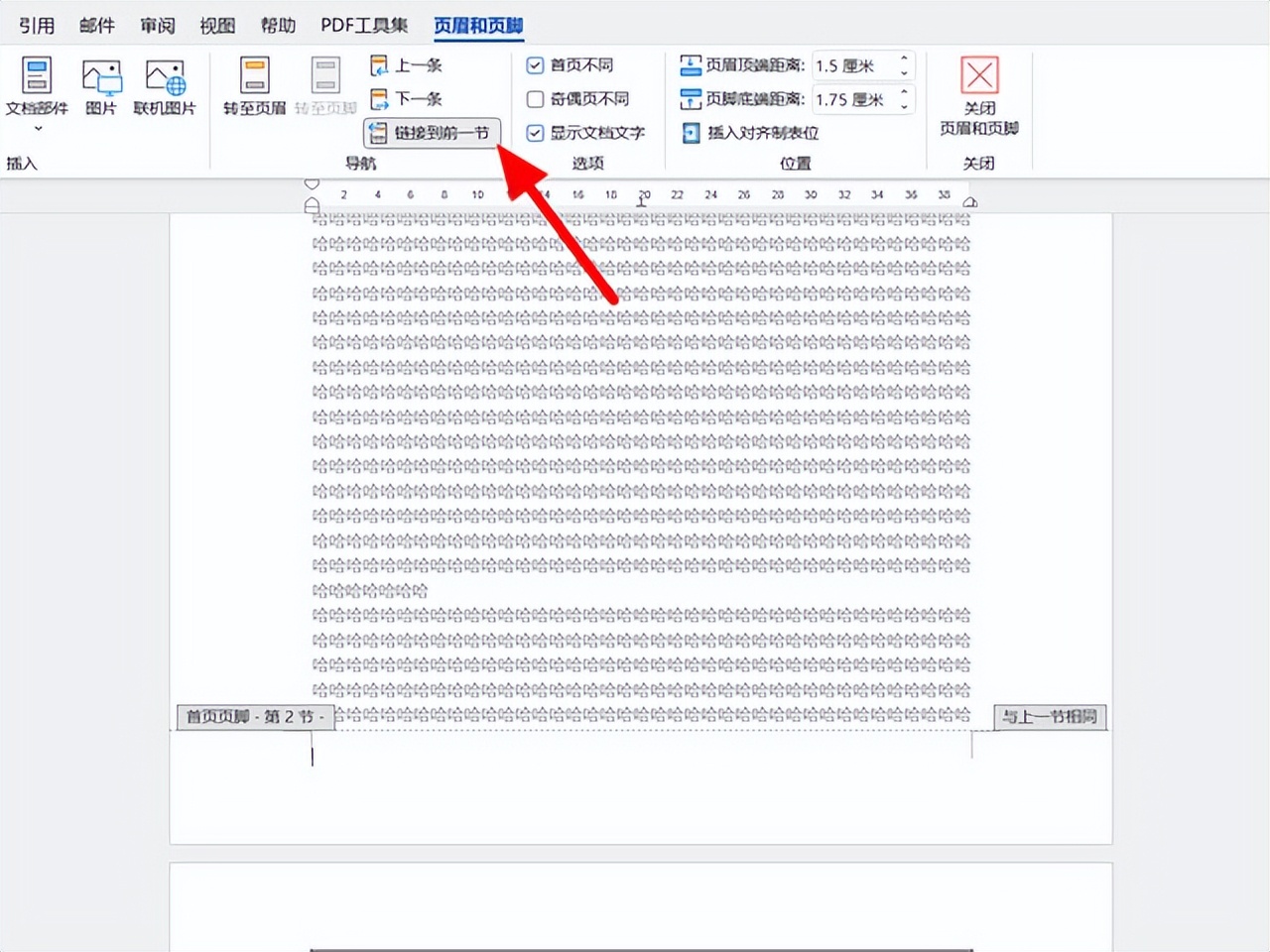1270x952 pixels.
Task: Disable the 显示文档文字 checkbox
Action: [x=535, y=133]
